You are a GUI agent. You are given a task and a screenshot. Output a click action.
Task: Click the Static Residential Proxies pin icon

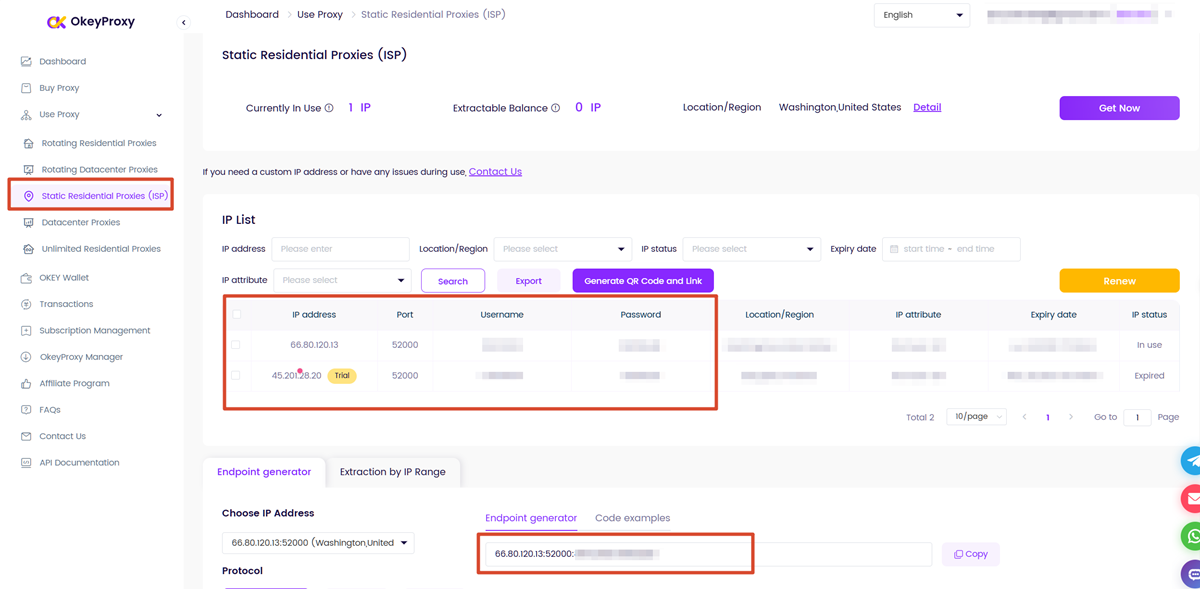29,196
